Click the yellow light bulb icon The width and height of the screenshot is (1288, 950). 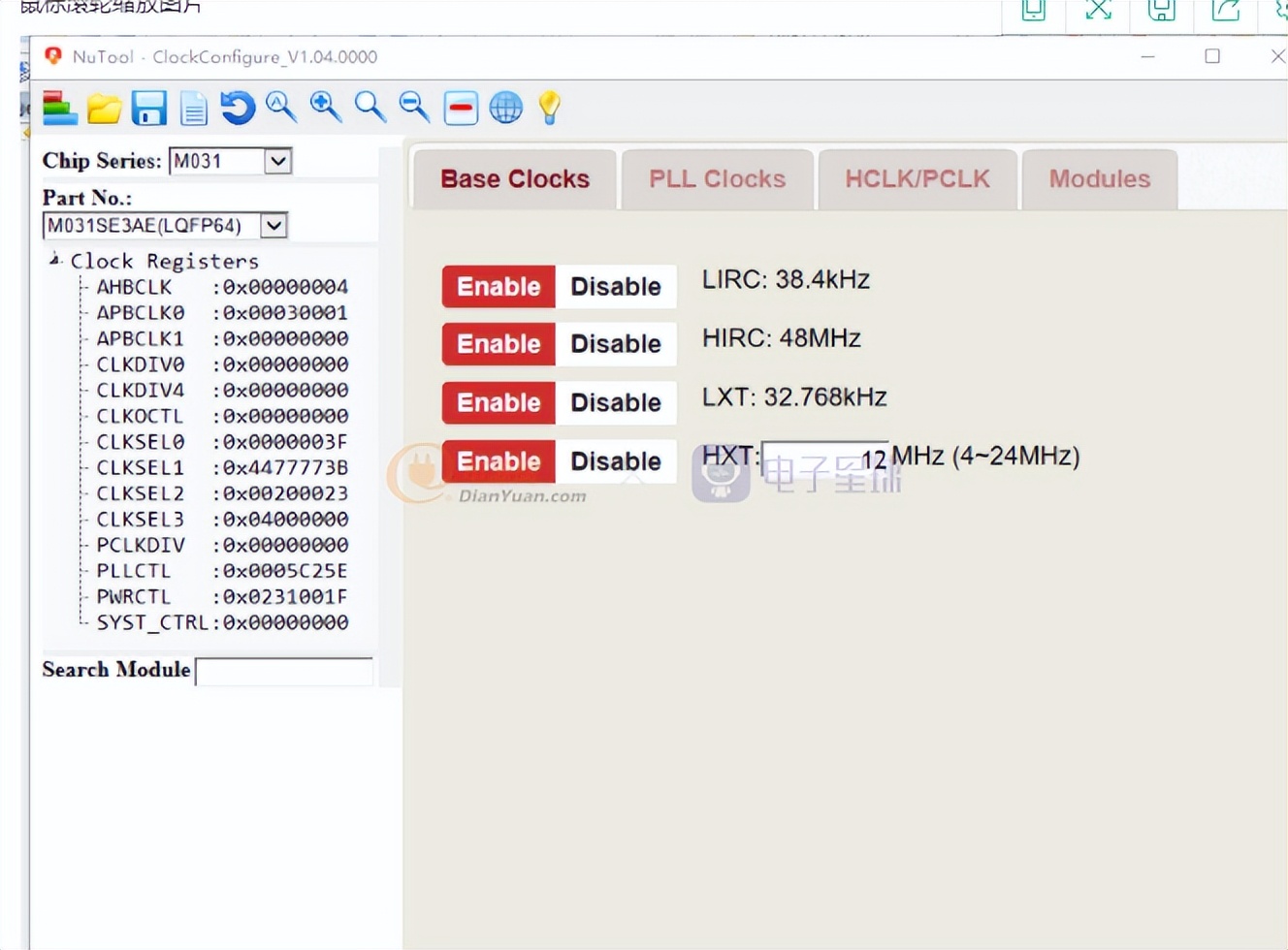[550, 107]
